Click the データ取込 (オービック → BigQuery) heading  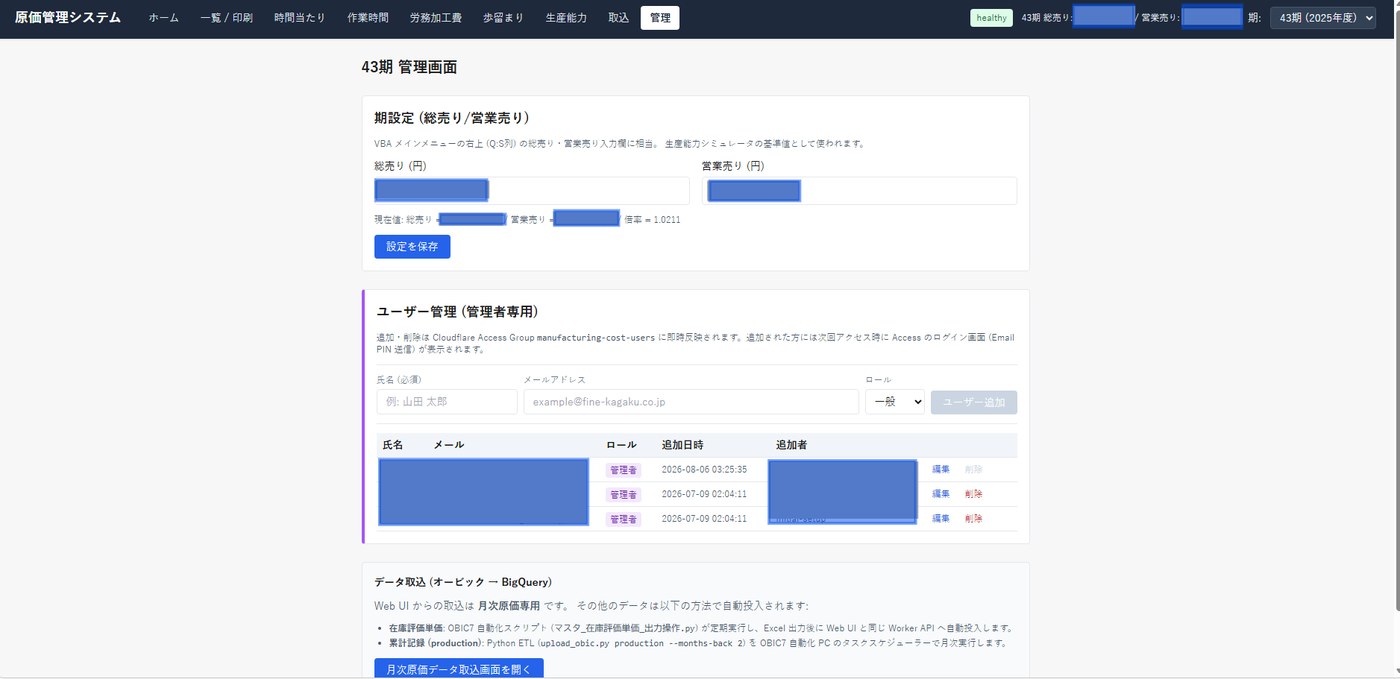point(463,582)
